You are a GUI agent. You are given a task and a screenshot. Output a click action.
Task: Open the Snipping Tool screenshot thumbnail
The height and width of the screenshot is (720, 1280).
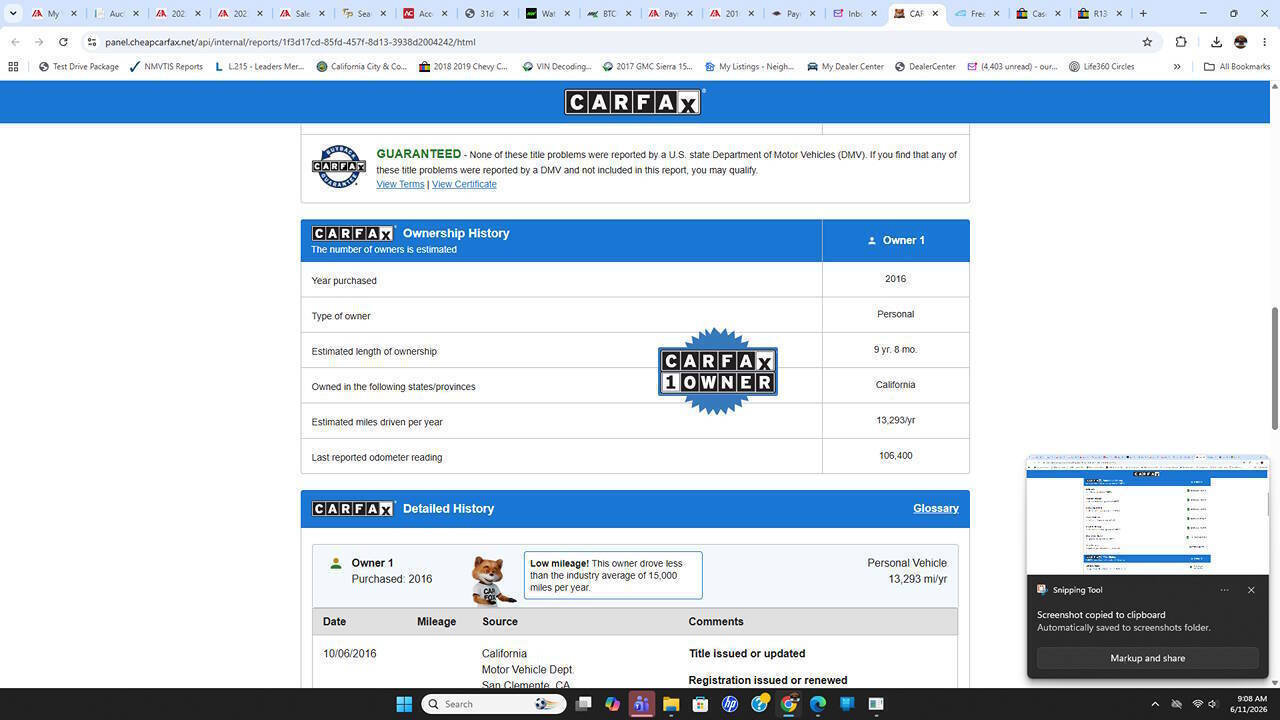1147,516
